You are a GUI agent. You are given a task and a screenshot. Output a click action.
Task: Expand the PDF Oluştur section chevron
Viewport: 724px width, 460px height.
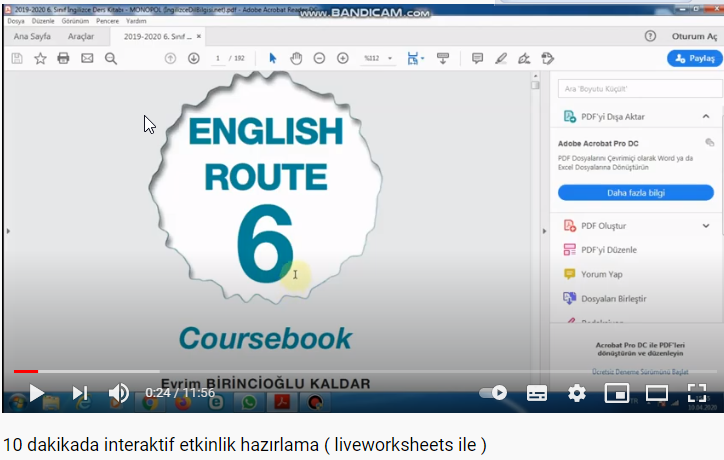click(x=706, y=226)
